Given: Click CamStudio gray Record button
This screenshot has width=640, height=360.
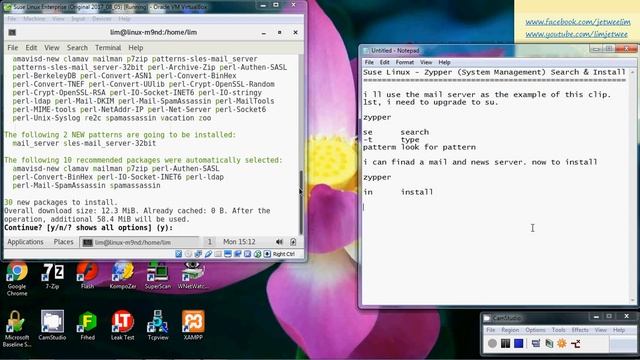Looking at the screenshot, I should [x=492, y=344].
